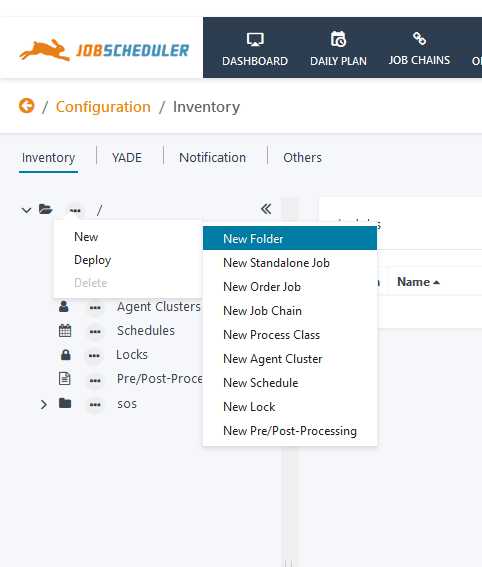Click the Agent Clusters person icon
Image resolution: width=482 pixels, height=567 pixels.
(64, 306)
